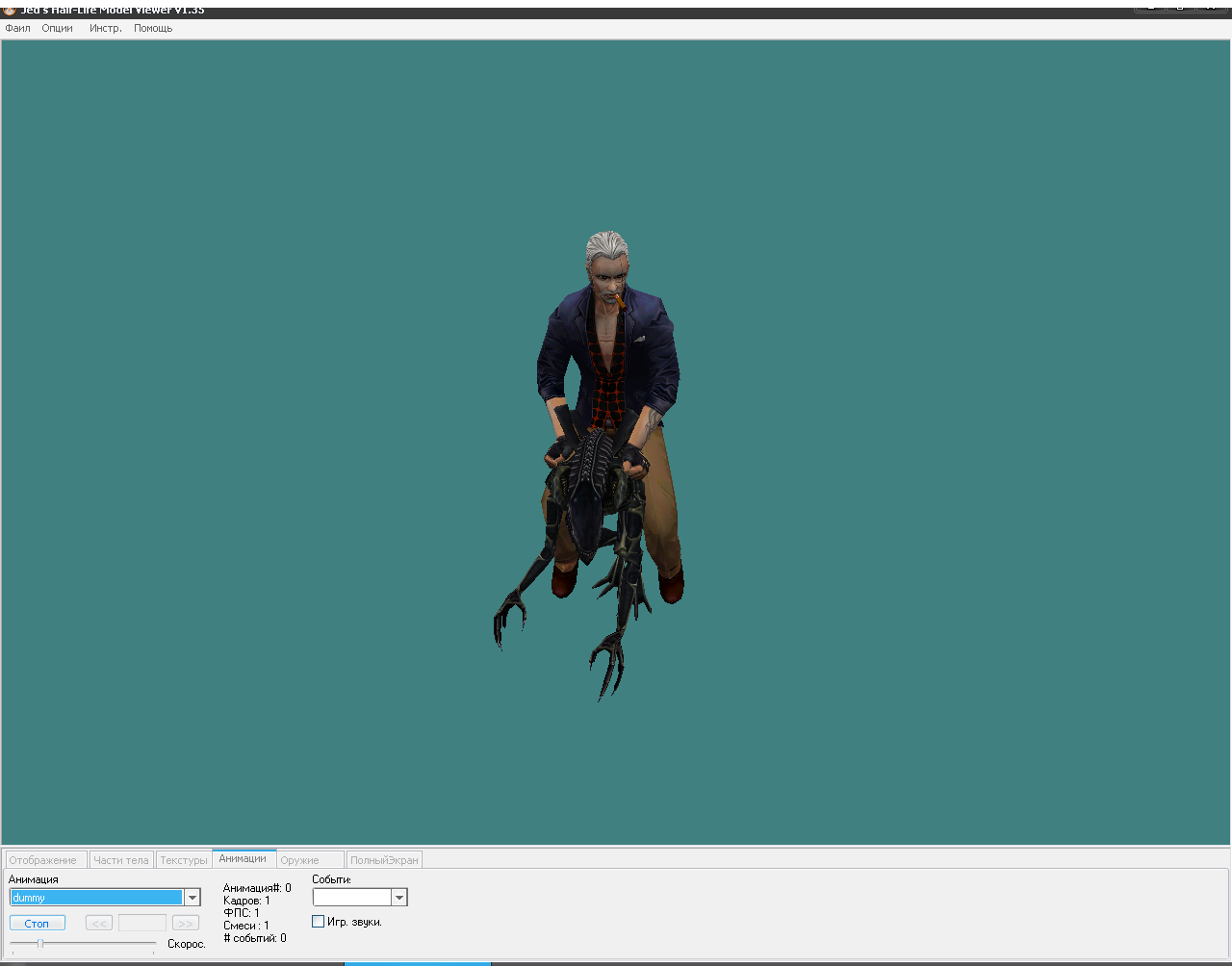This screenshot has width=1232, height=966.
Task: Open the ПолныйЭкран tab
Action: 384,860
